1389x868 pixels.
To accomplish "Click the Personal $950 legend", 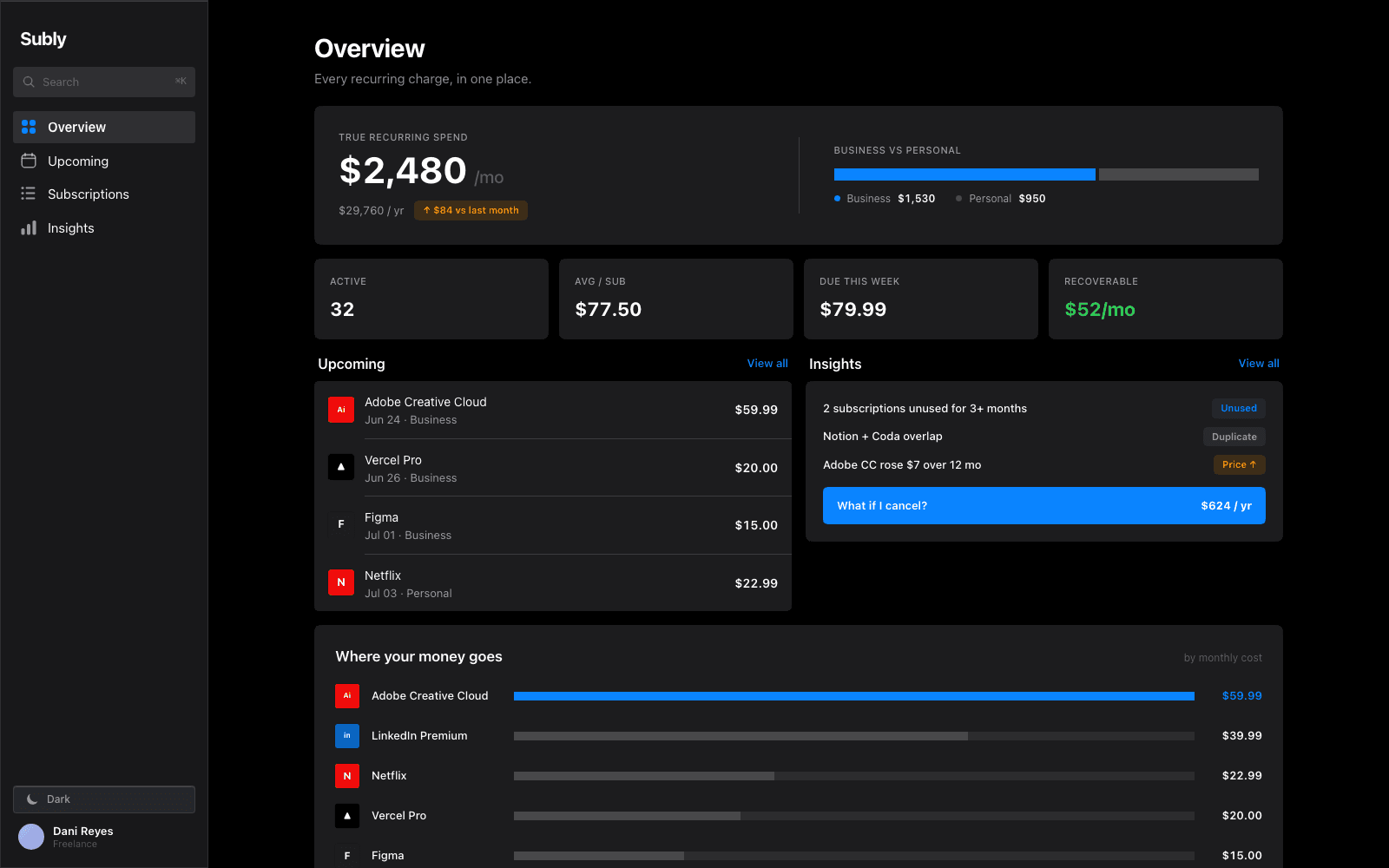I will point(1001,199).
